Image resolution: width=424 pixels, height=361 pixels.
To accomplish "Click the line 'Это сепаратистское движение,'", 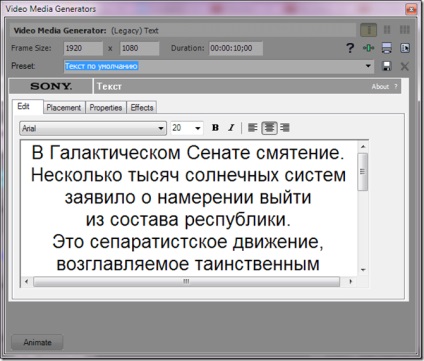I will click(x=188, y=242).
